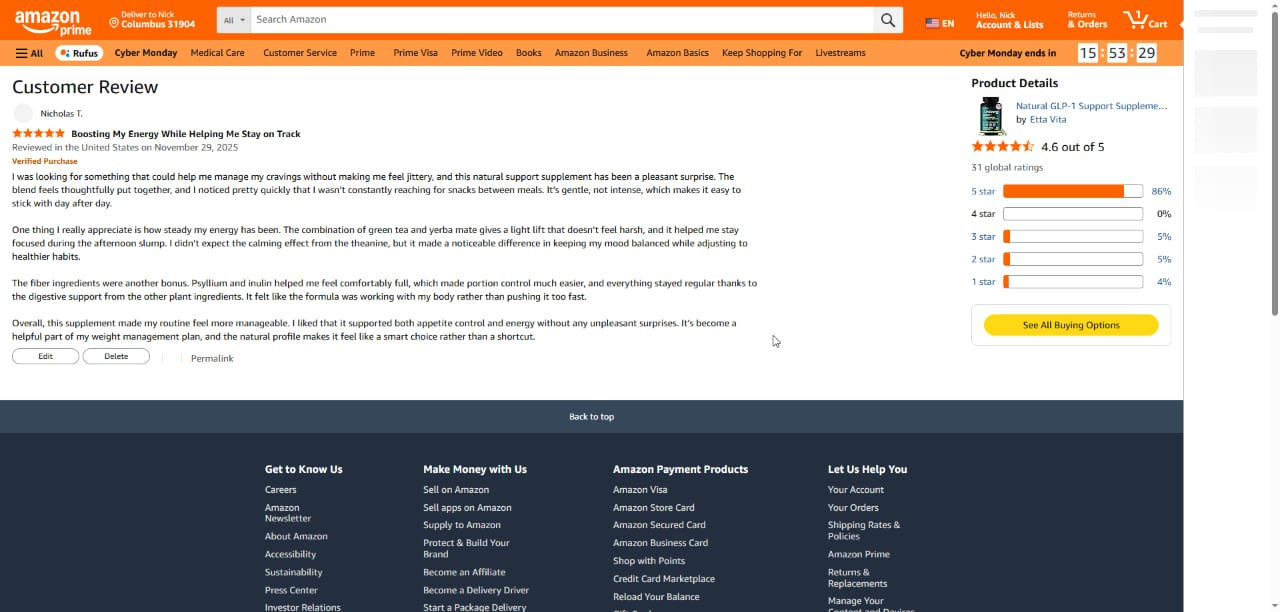Click Verified Purchase label
Screen dimensions: 1280x612
coord(45,161)
